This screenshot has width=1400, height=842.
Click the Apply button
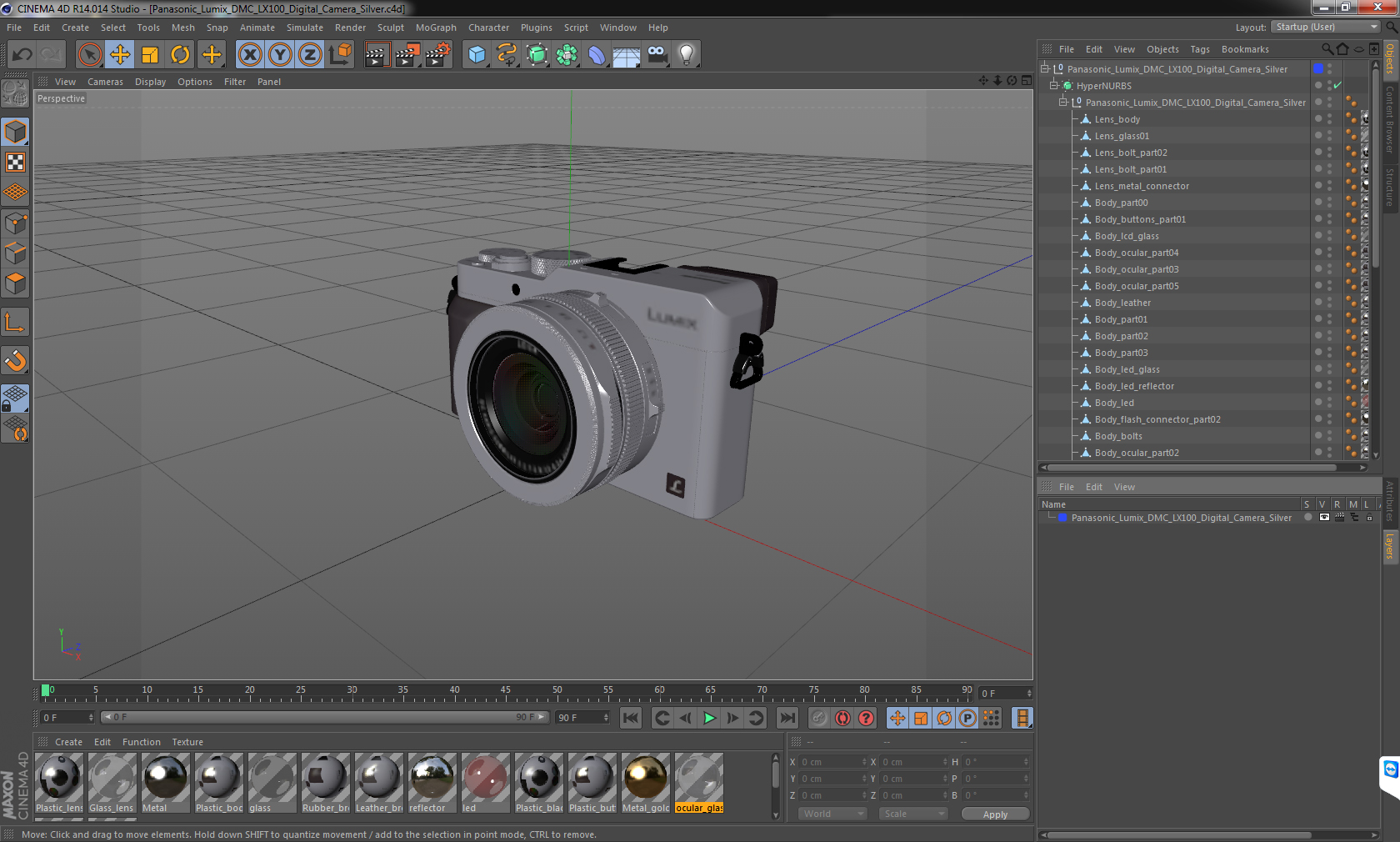click(995, 814)
